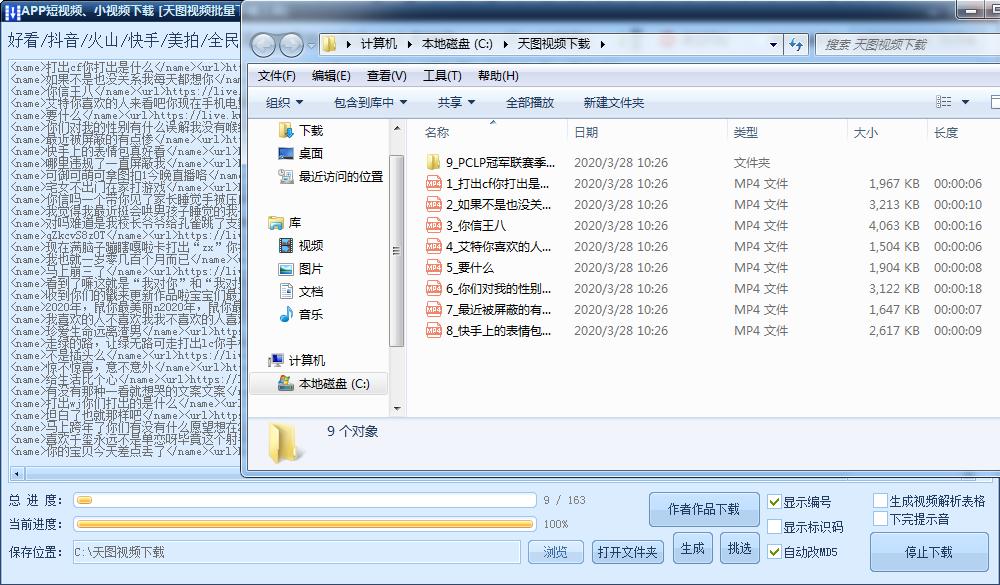Sort by the 大小 column header
The height and width of the screenshot is (585, 1000).
pos(866,133)
